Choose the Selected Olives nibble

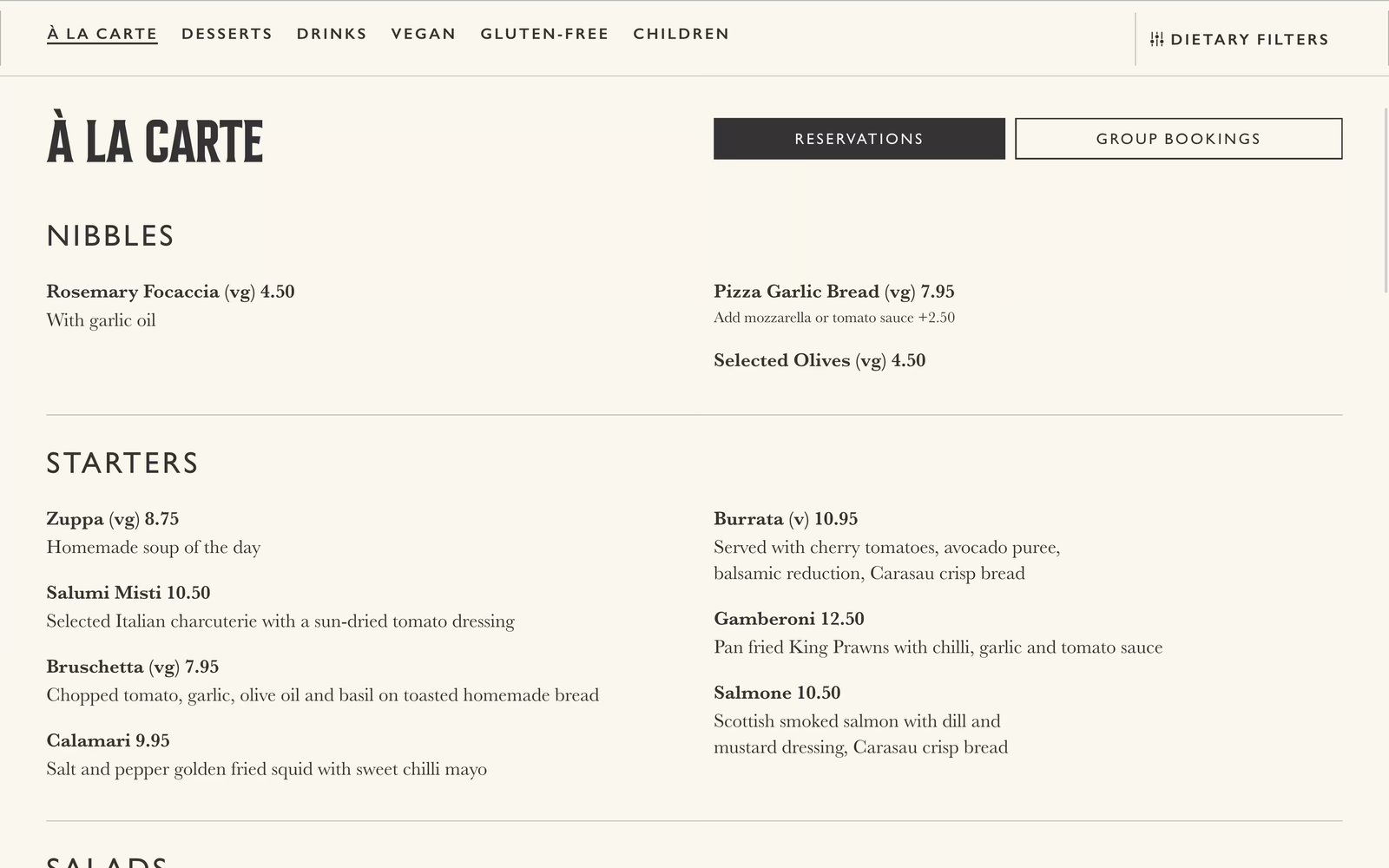pos(781,360)
